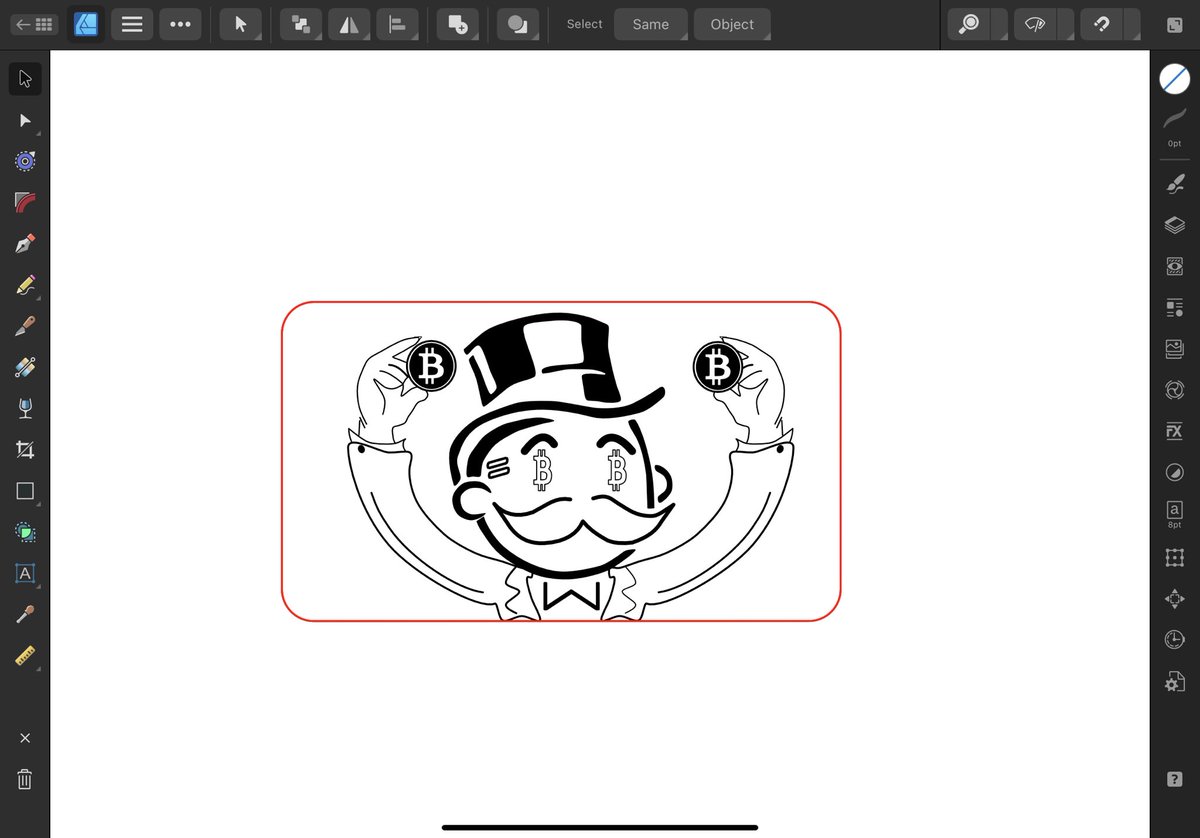Open the Appearance list studio icon
This screenshot has width=1200, height=838.
(1174, 308)
